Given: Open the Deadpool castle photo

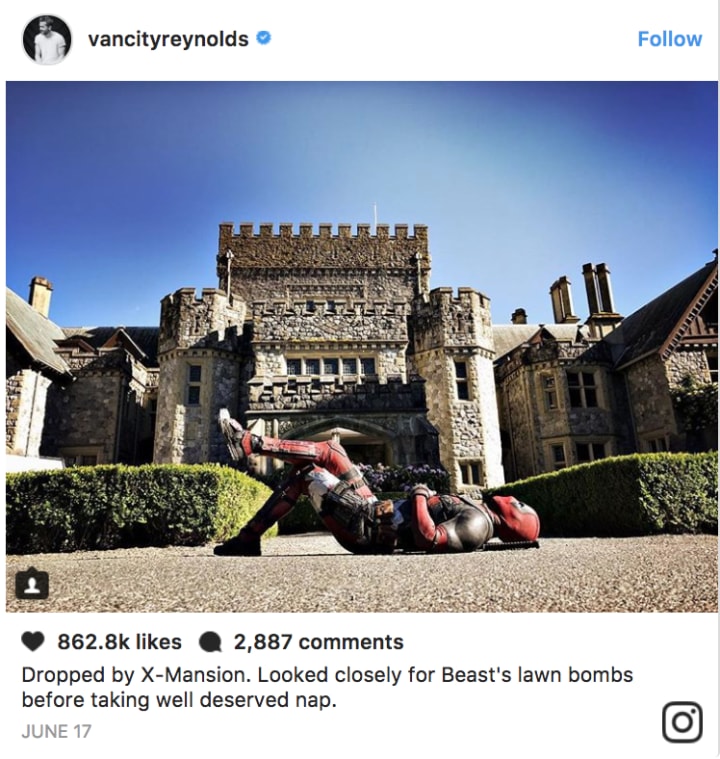Looking at the screenshot, I should pos(362,347).
